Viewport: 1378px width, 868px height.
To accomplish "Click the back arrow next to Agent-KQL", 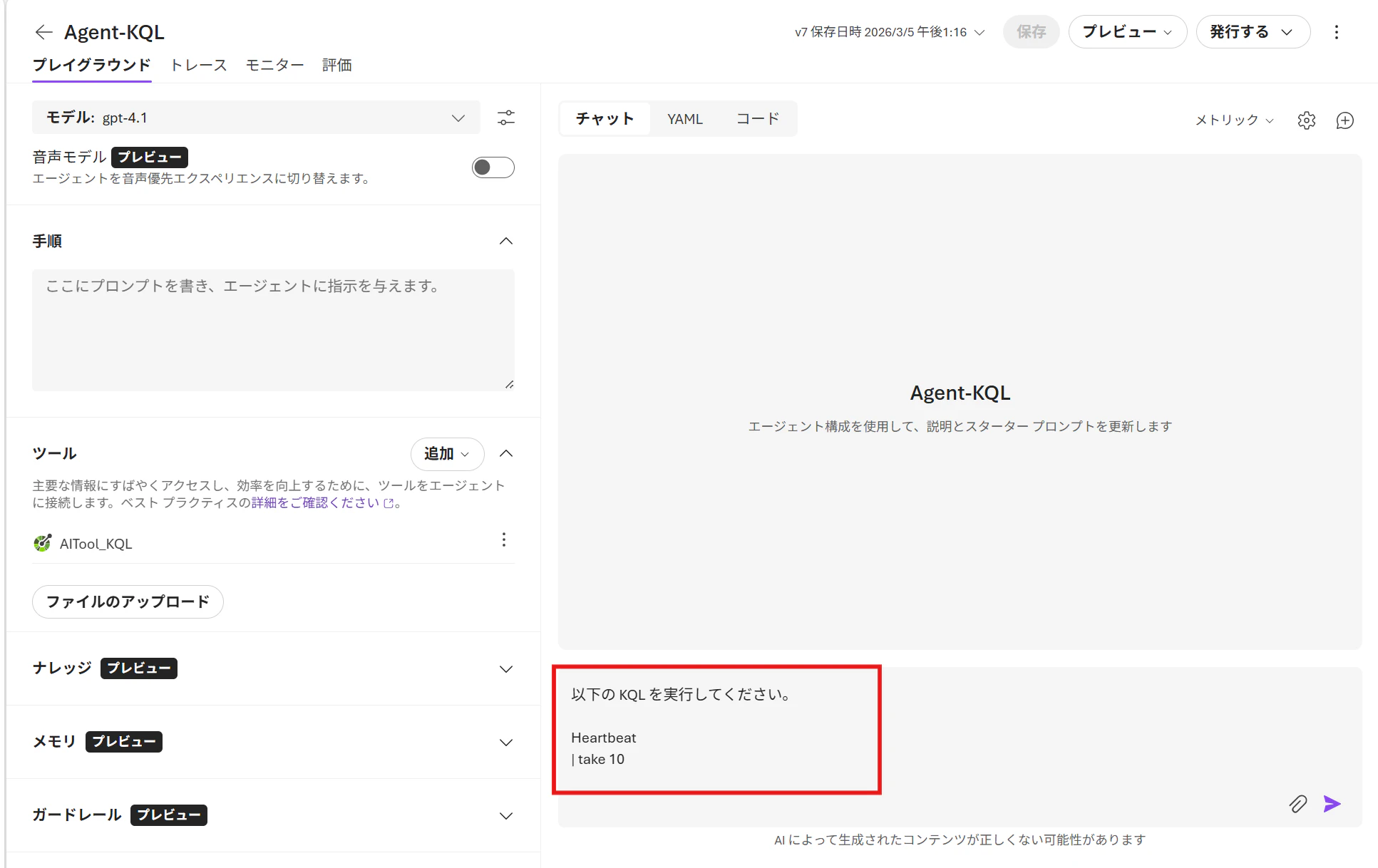I will [x=43, y=32].
